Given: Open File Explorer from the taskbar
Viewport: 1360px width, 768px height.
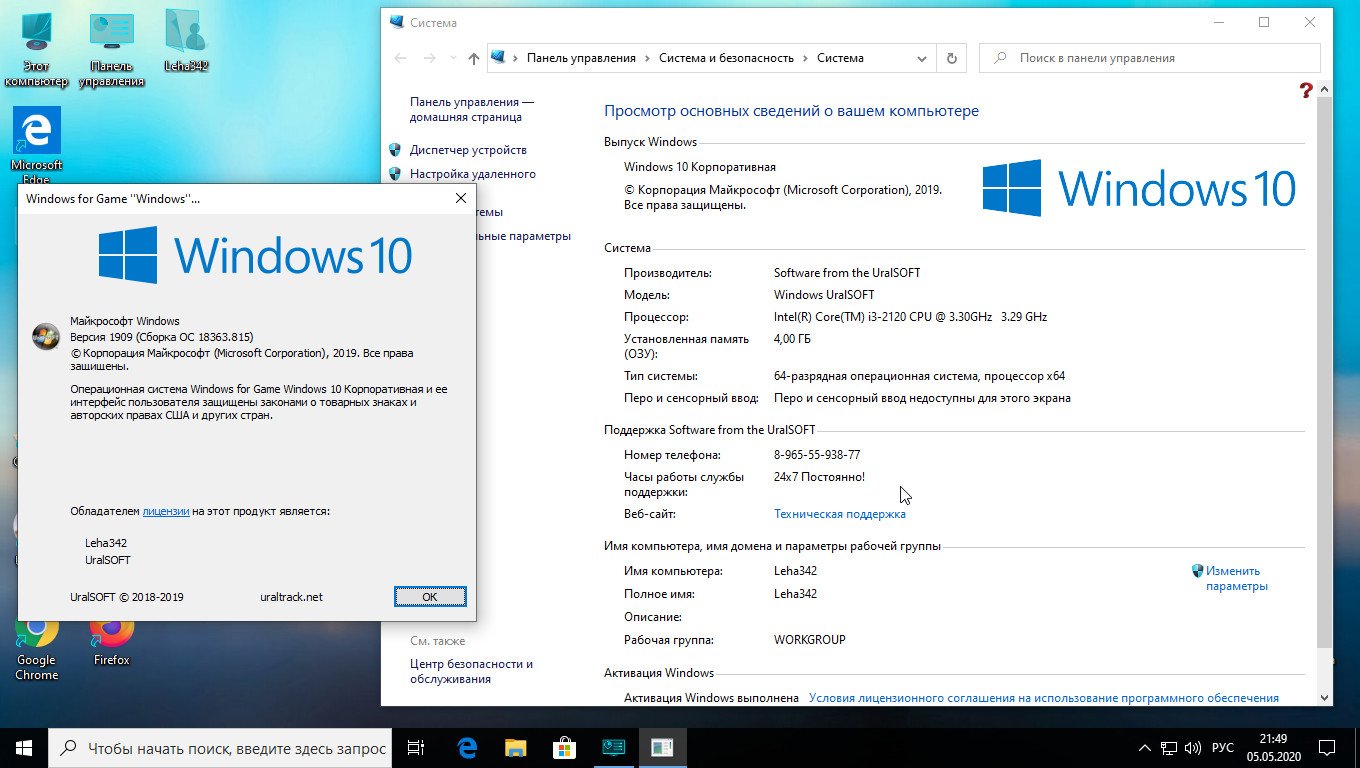Looking at the screenshot, I should tap(515, 747).
